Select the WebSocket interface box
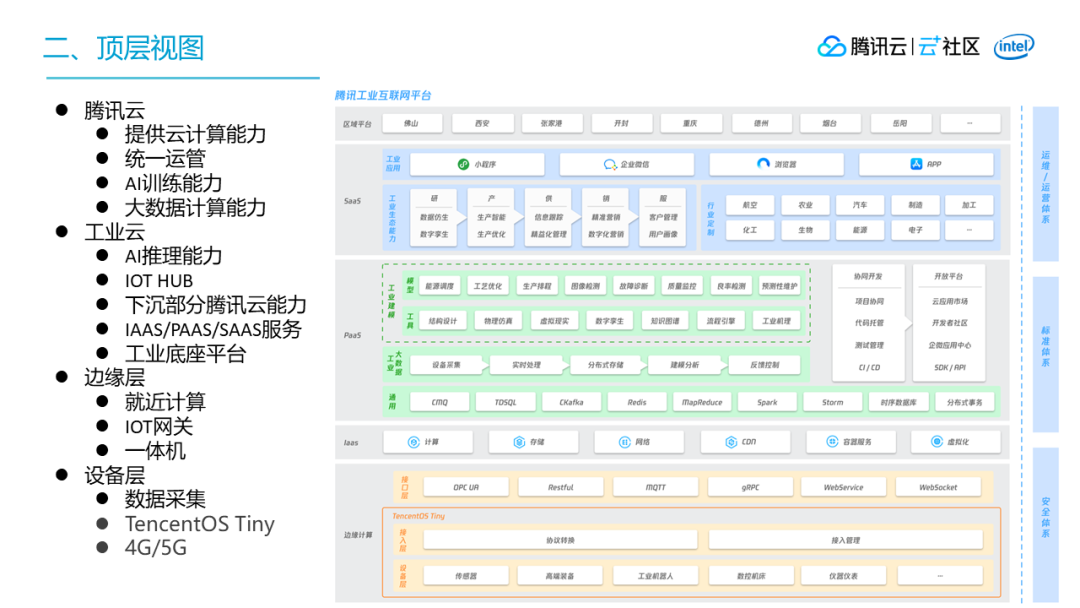This screenshot has height=608, width=1080. [938, 488]
